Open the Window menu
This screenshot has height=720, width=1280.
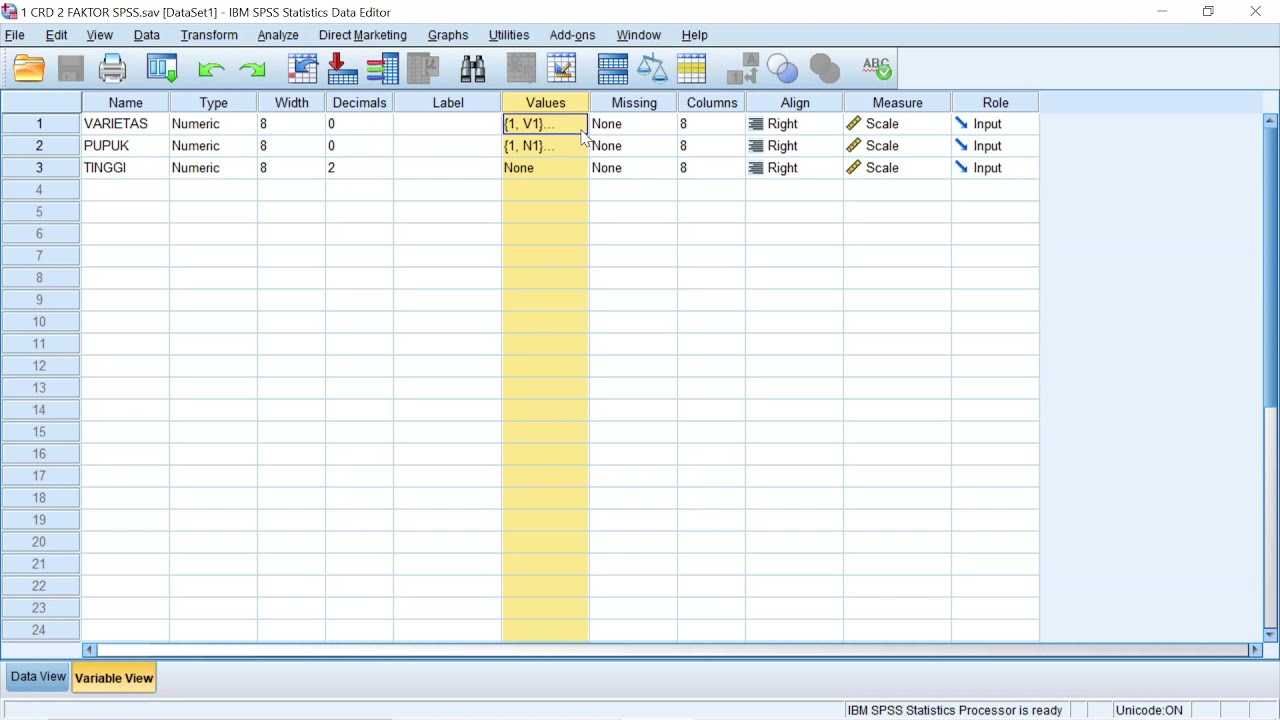point(638,35)
